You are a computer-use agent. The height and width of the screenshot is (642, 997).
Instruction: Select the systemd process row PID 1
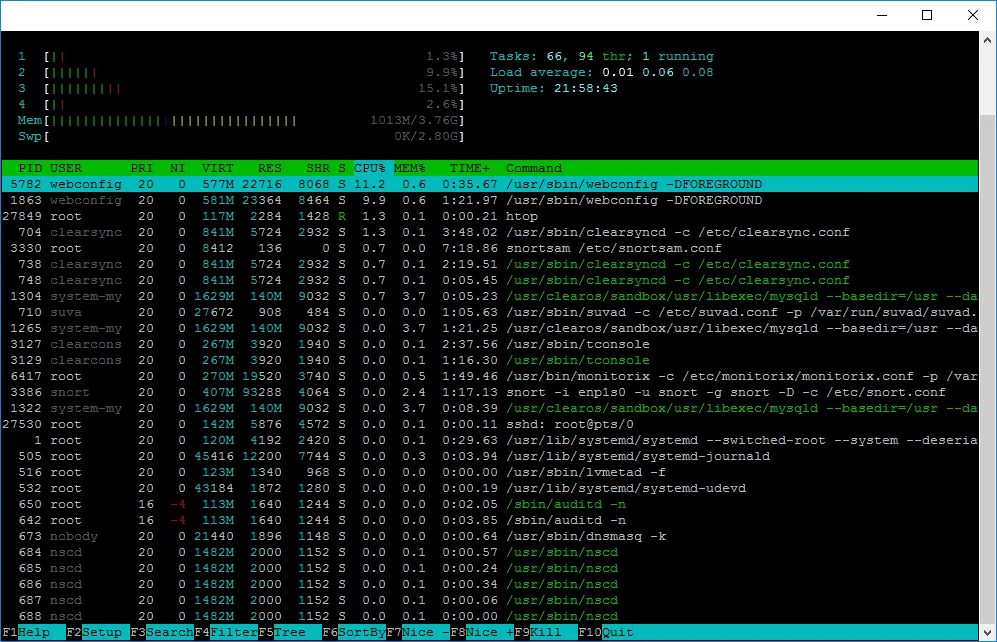click(490, 440)
